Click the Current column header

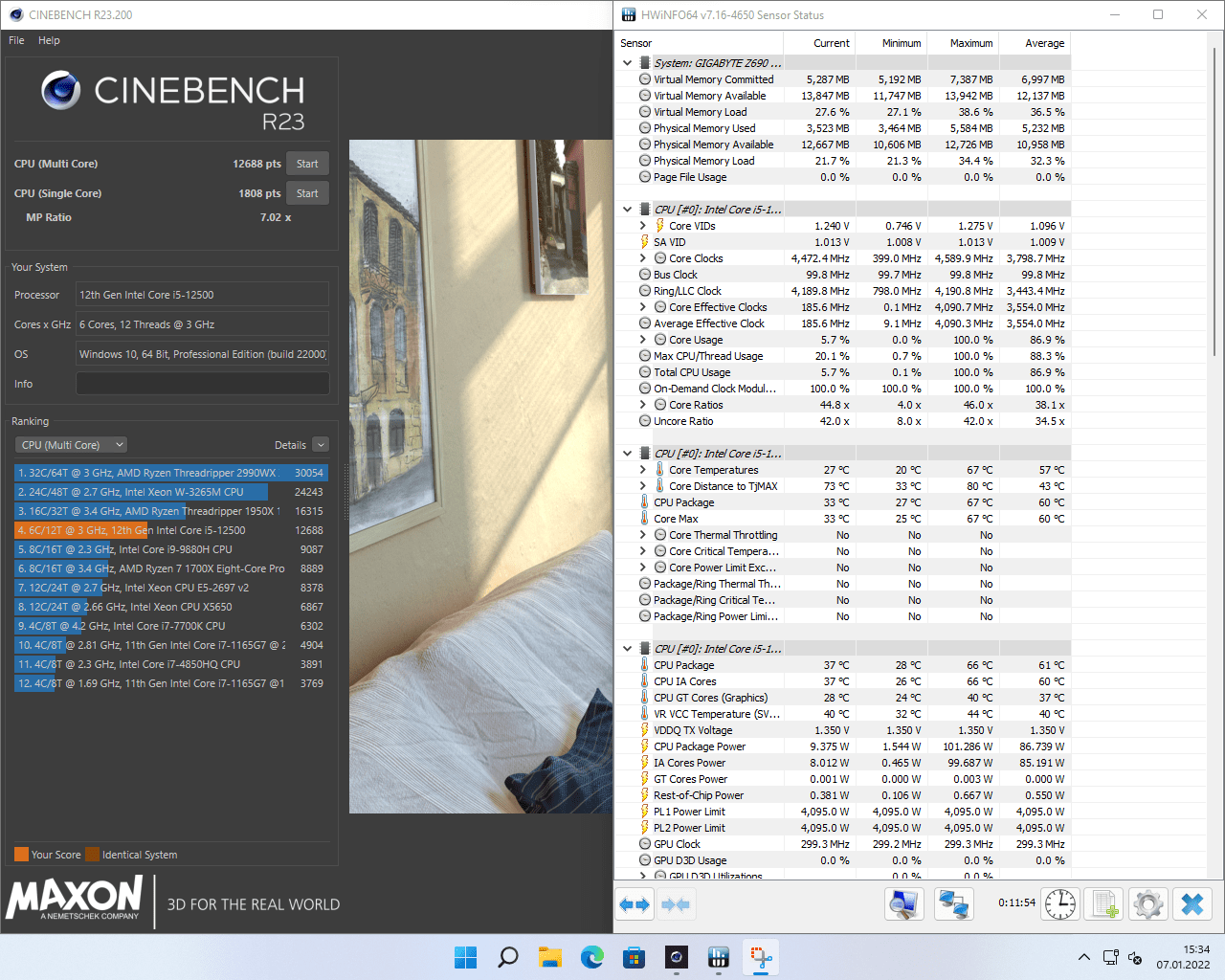click(x=819, y=43)
